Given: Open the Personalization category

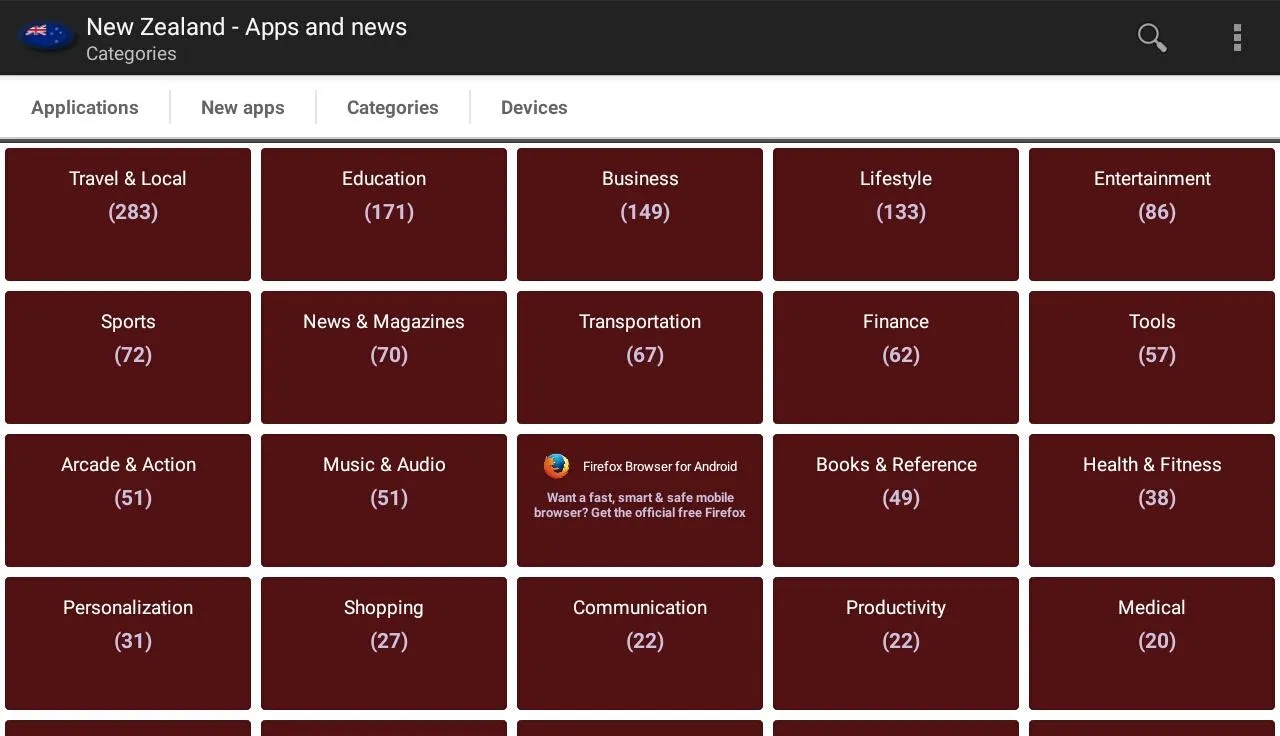Looking at the screenshot, I should point(128,643).
